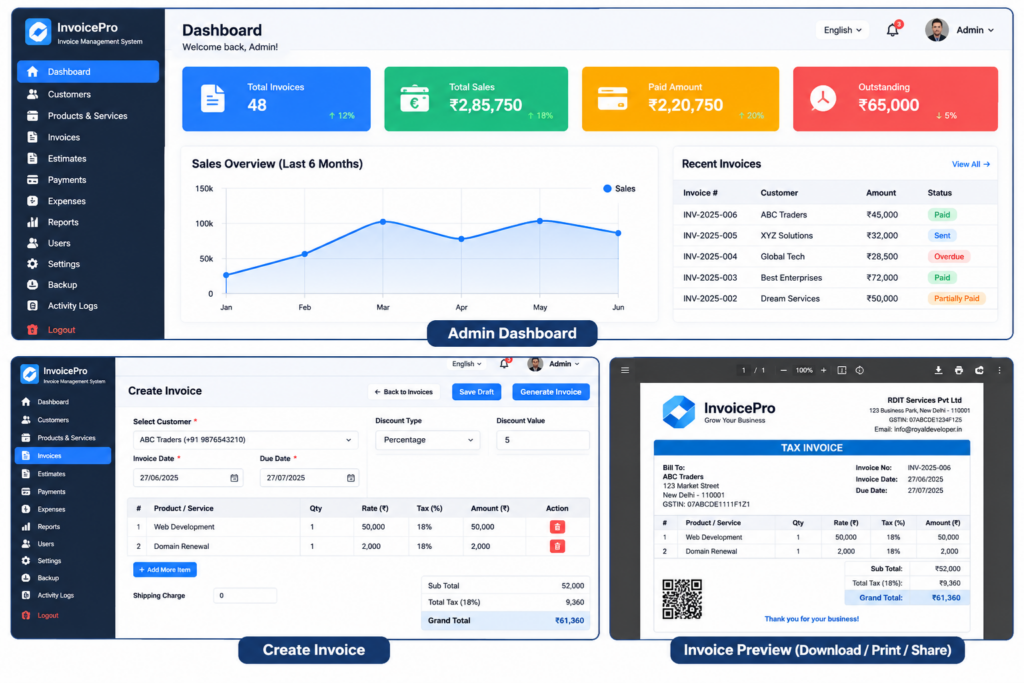This screenshot has width=1024, height=683.
Task: Click fit-to-page icon in PDF preview toolbar
Action: point(842,370)
